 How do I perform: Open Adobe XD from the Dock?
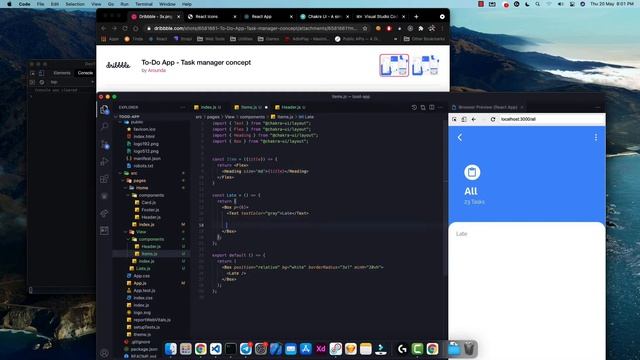click(321, 349)
